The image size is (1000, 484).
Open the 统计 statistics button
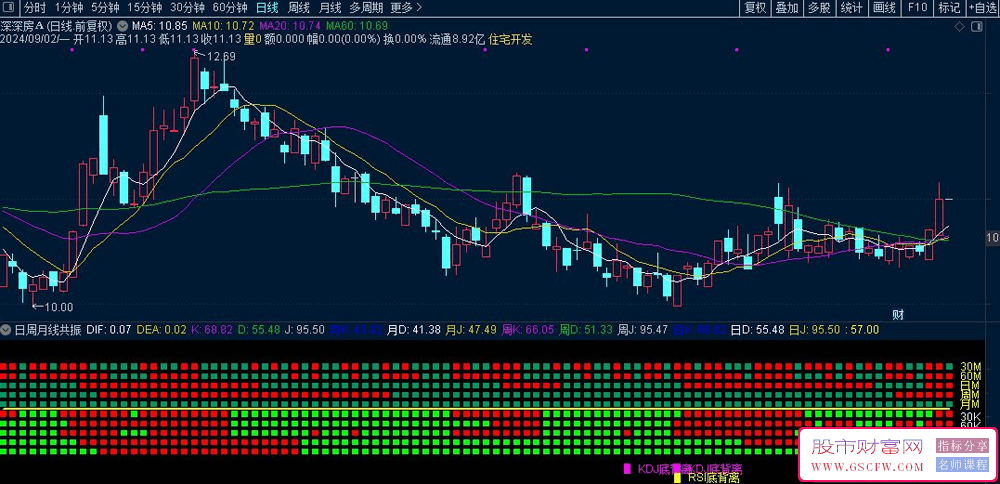pos(851,8)
